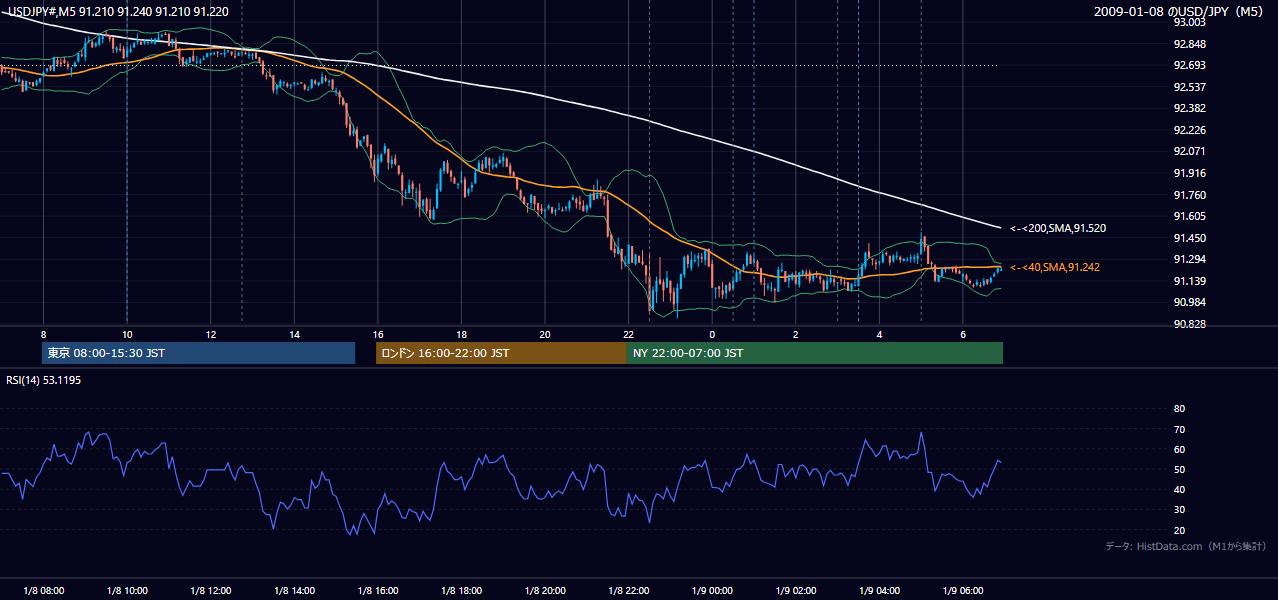Screen dimensions: 1278x600
Task: Click hour label 14 on price chart axis
Action: [x=294, y=334]
